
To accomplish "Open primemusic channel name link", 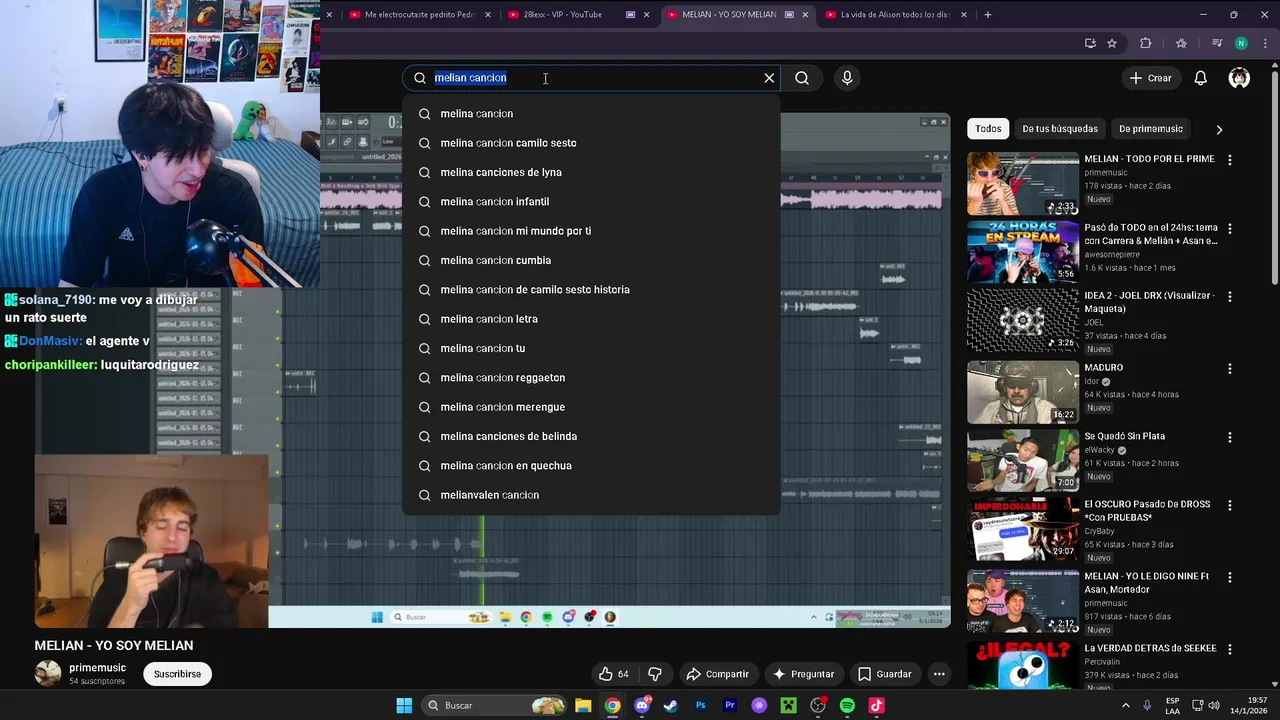I will (x=98, y=667).
